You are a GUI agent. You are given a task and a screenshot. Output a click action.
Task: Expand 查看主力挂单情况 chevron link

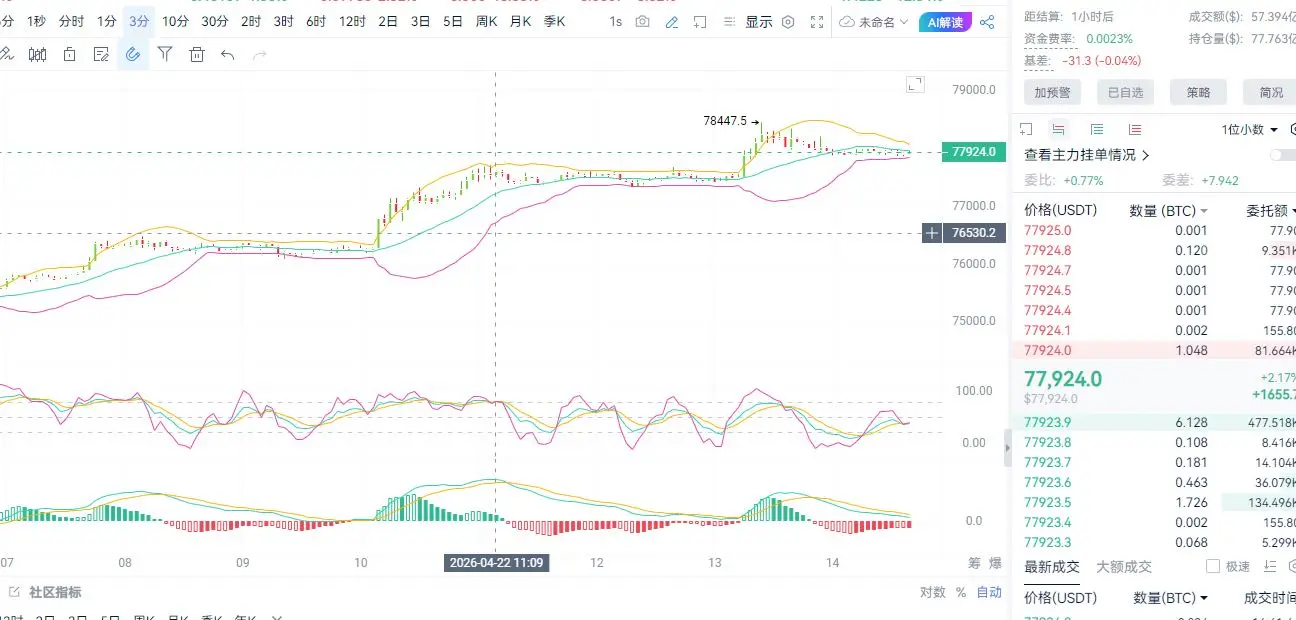point(1087,155)
